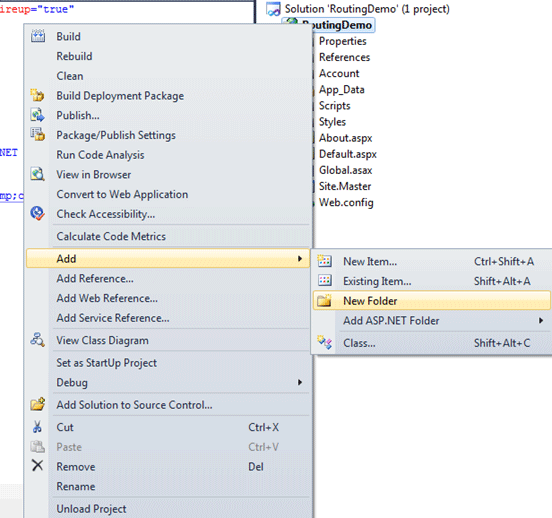Expand the Add ASP.NET Folder submenu arrow
This screenshot has height=518, width=552.
(540, 320)
